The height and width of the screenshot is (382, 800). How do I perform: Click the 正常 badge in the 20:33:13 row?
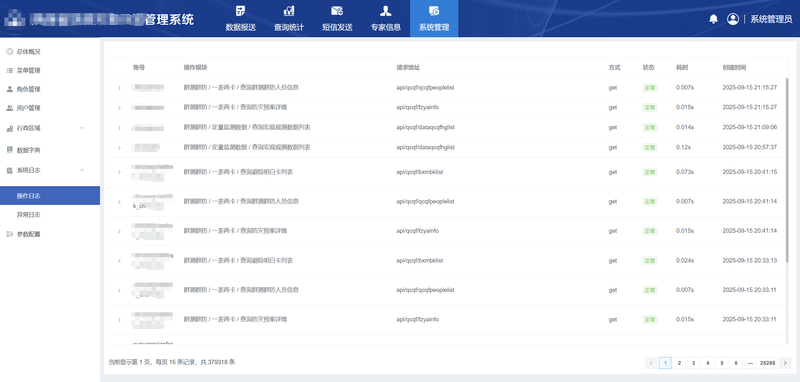pyautogui.click(x=649, y=261)
